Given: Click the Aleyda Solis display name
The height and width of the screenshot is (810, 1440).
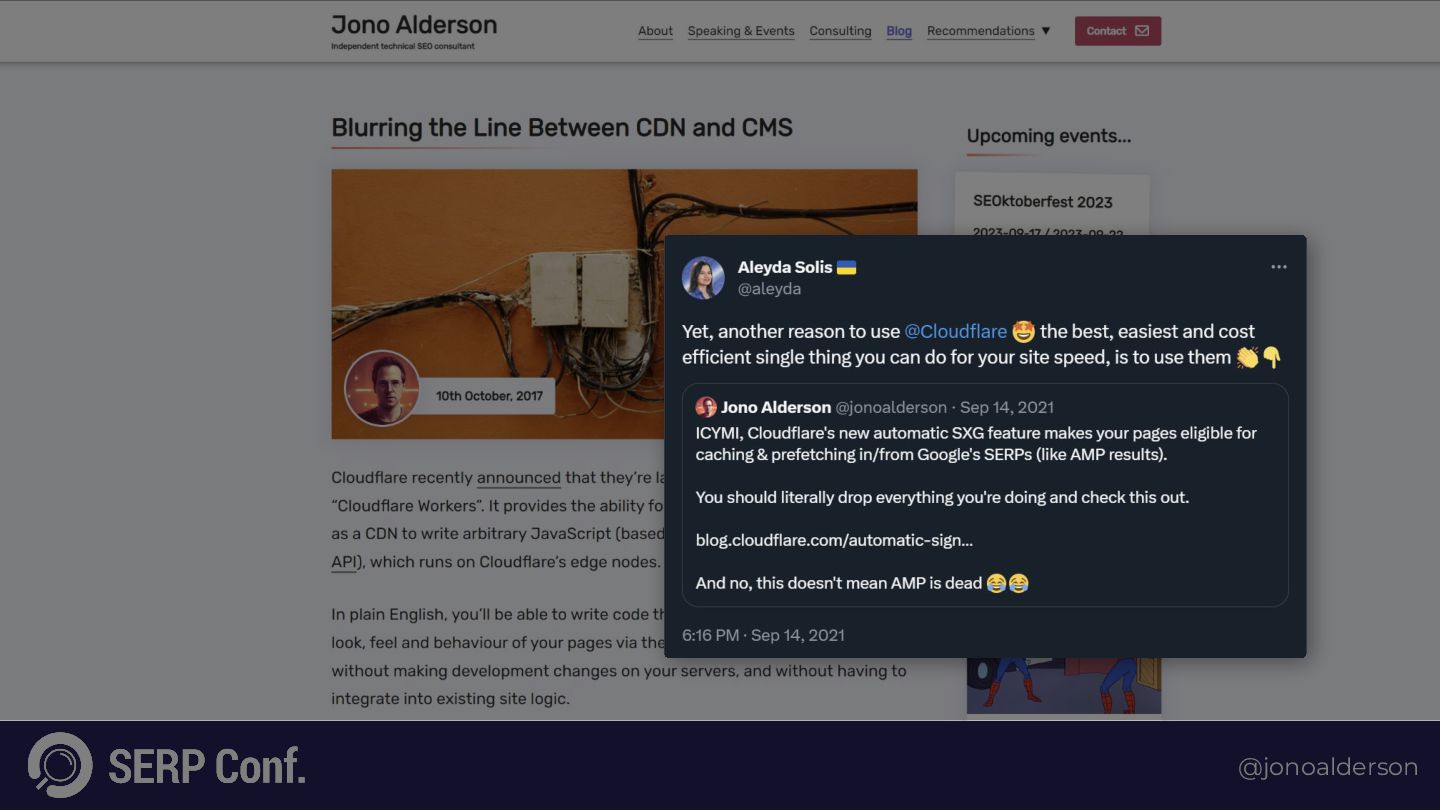Looking at the screenshot, I should click(x=785, y=267).
